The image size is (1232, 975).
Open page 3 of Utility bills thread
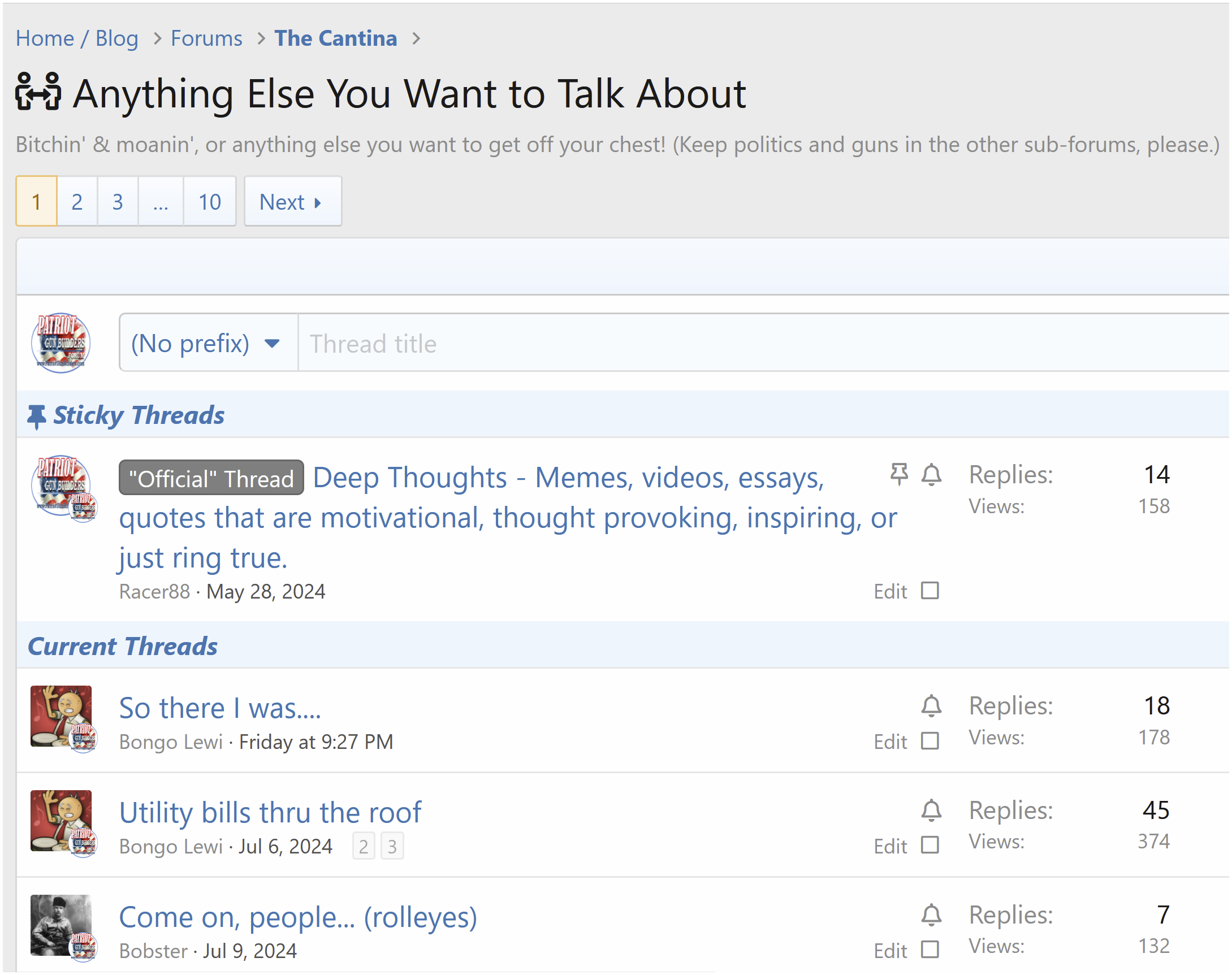point(392,847)
